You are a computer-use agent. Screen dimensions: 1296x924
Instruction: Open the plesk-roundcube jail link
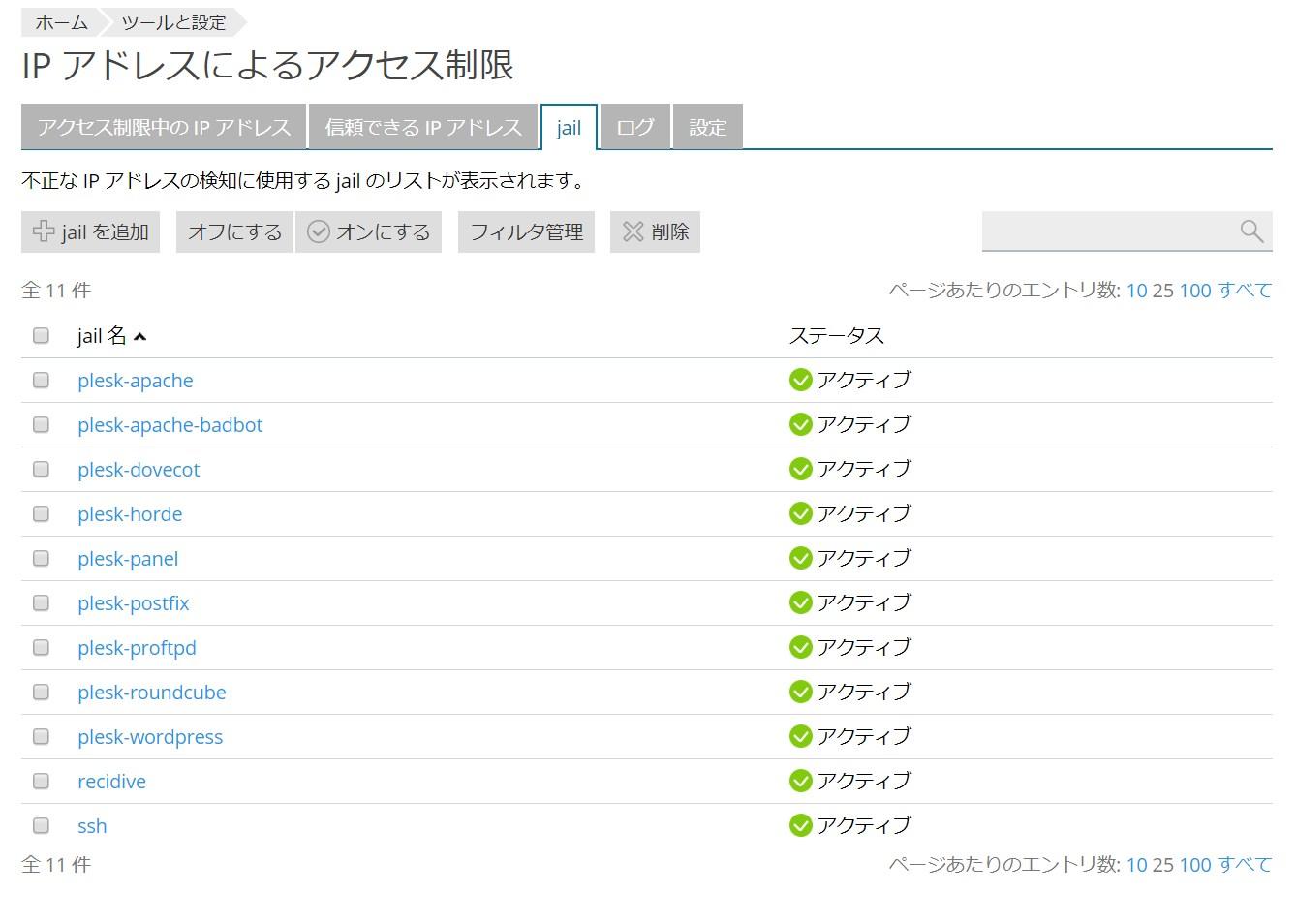coord(152,693)
